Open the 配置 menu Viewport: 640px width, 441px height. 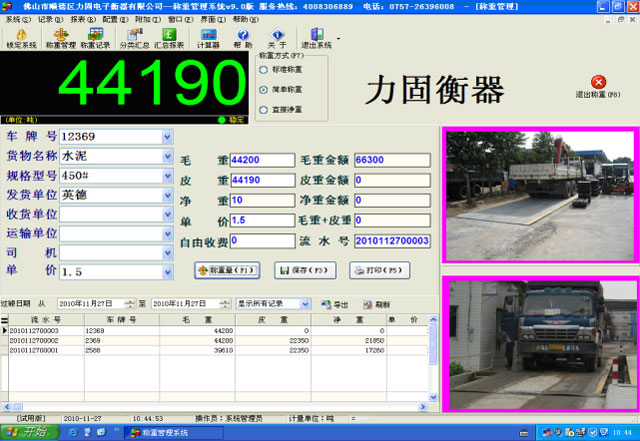coord(113,19)
